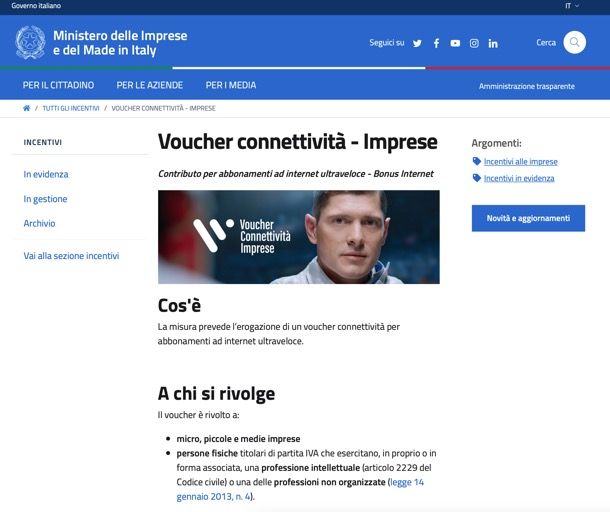The height and width of the screenshot is (512, 610).
Task: Open the PER LE AZIENDE menu
Action: click(x=150, y=85)
